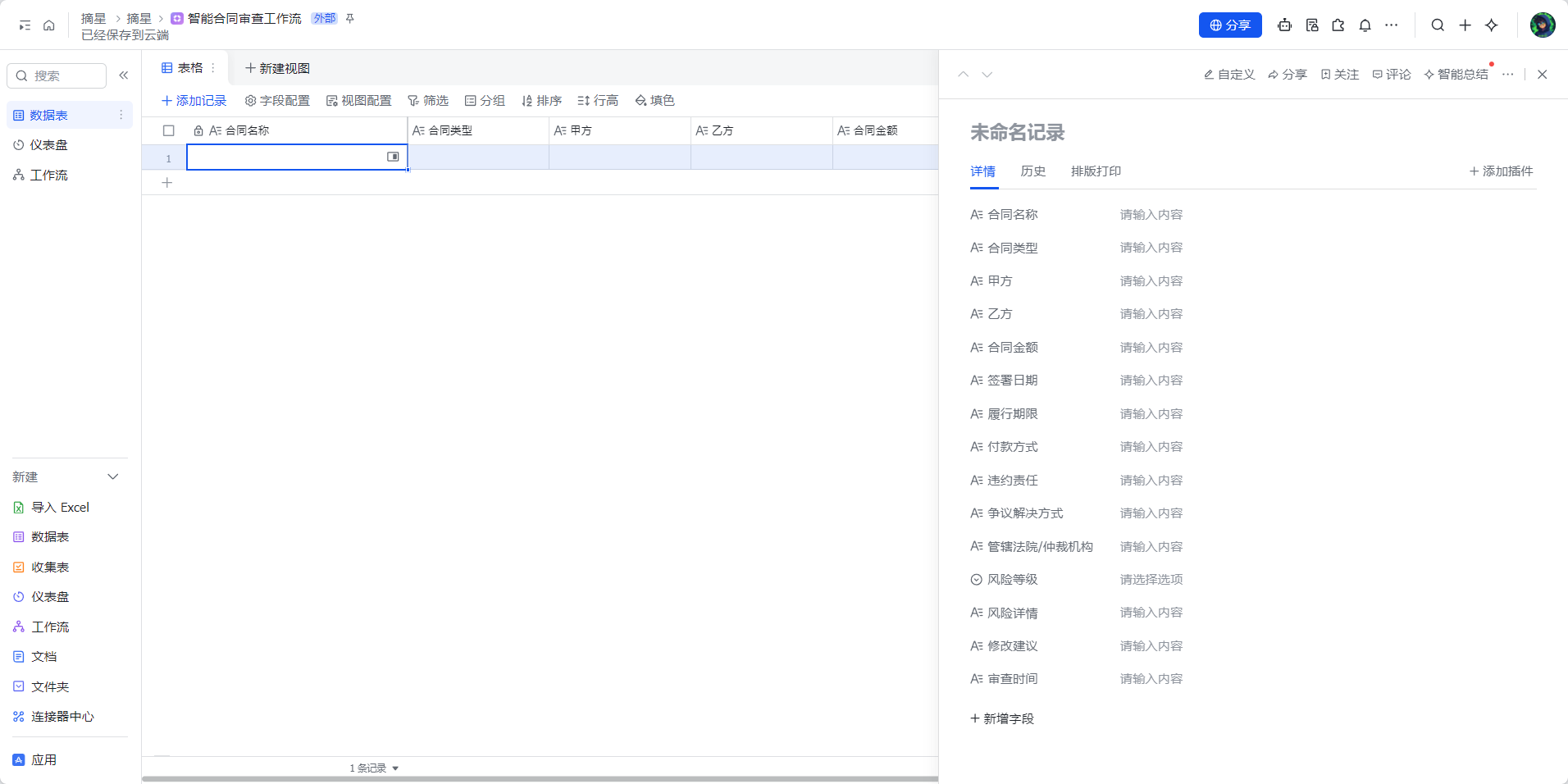Open the automation robot icon in the top bar

(x=1283, y=25)
